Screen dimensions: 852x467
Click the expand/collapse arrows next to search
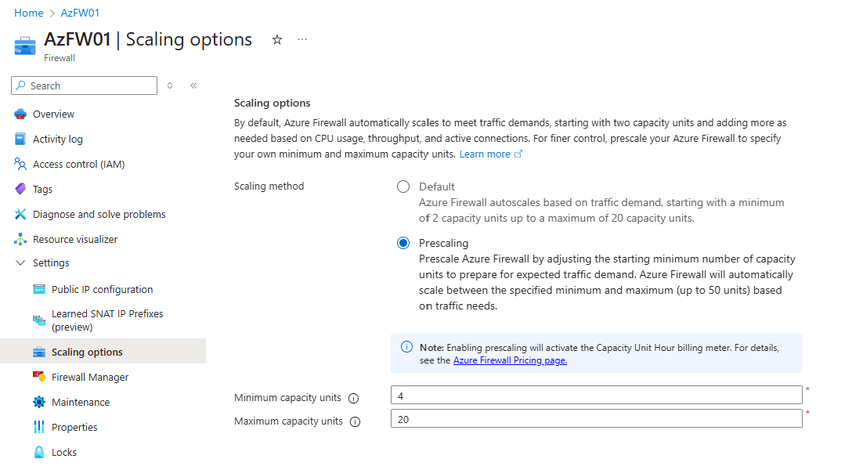pos(170,86)
